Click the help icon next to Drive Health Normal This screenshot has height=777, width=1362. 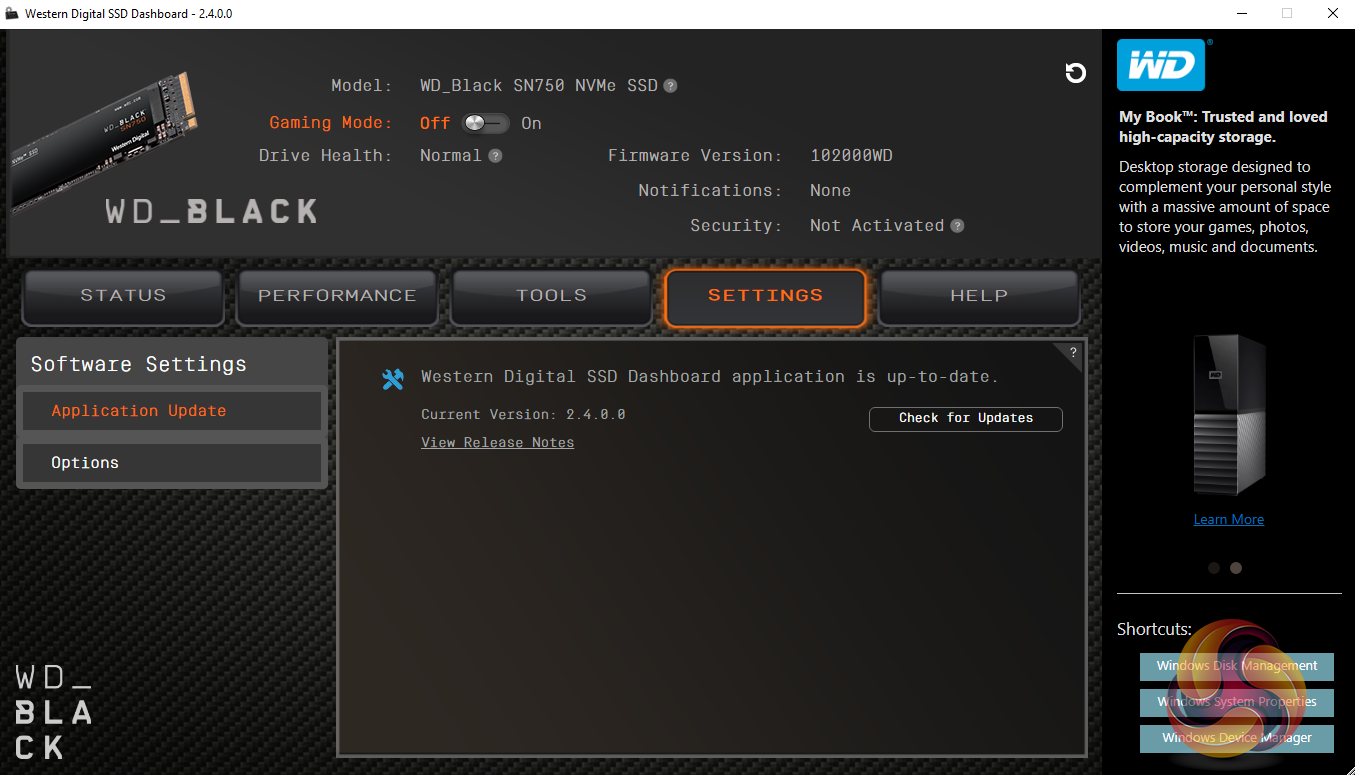[495, 156]
